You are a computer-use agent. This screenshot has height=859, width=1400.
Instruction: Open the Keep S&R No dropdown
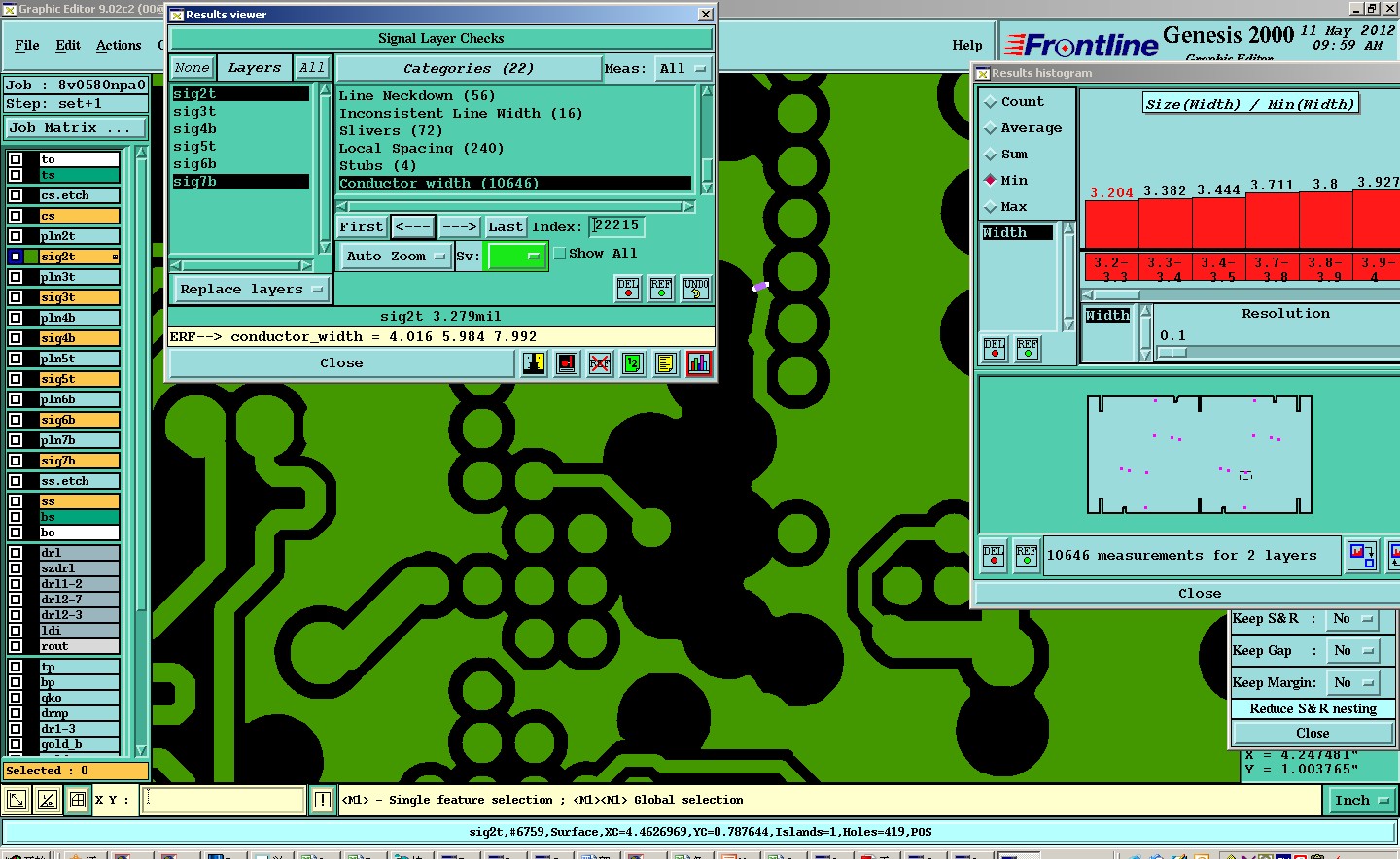click(1353, 619)
